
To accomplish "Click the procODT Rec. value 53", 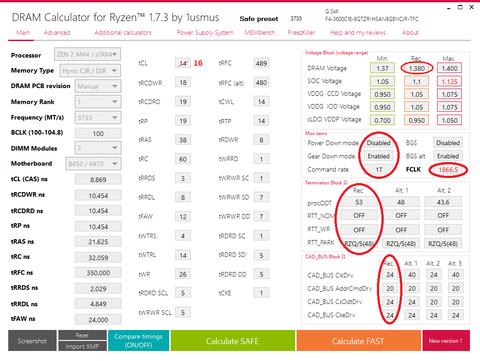I will click(x=359, y=202).
